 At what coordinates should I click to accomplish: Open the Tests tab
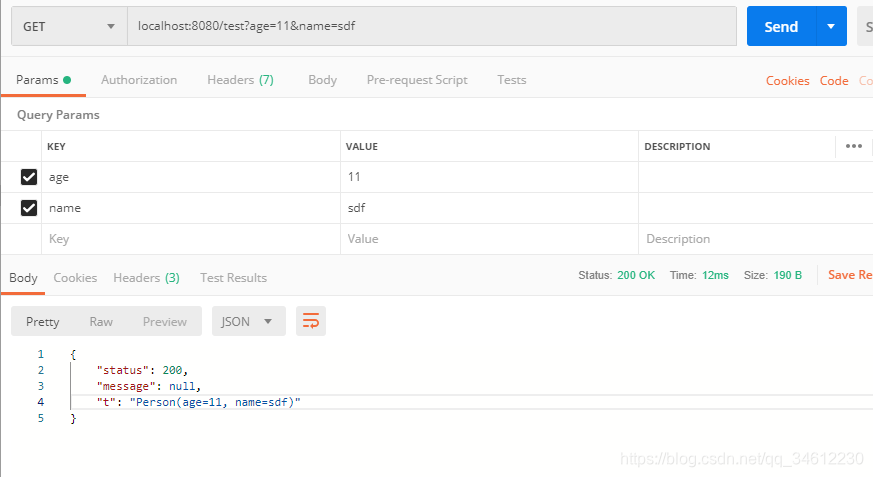pyautogui.click(x=512, y=80)
